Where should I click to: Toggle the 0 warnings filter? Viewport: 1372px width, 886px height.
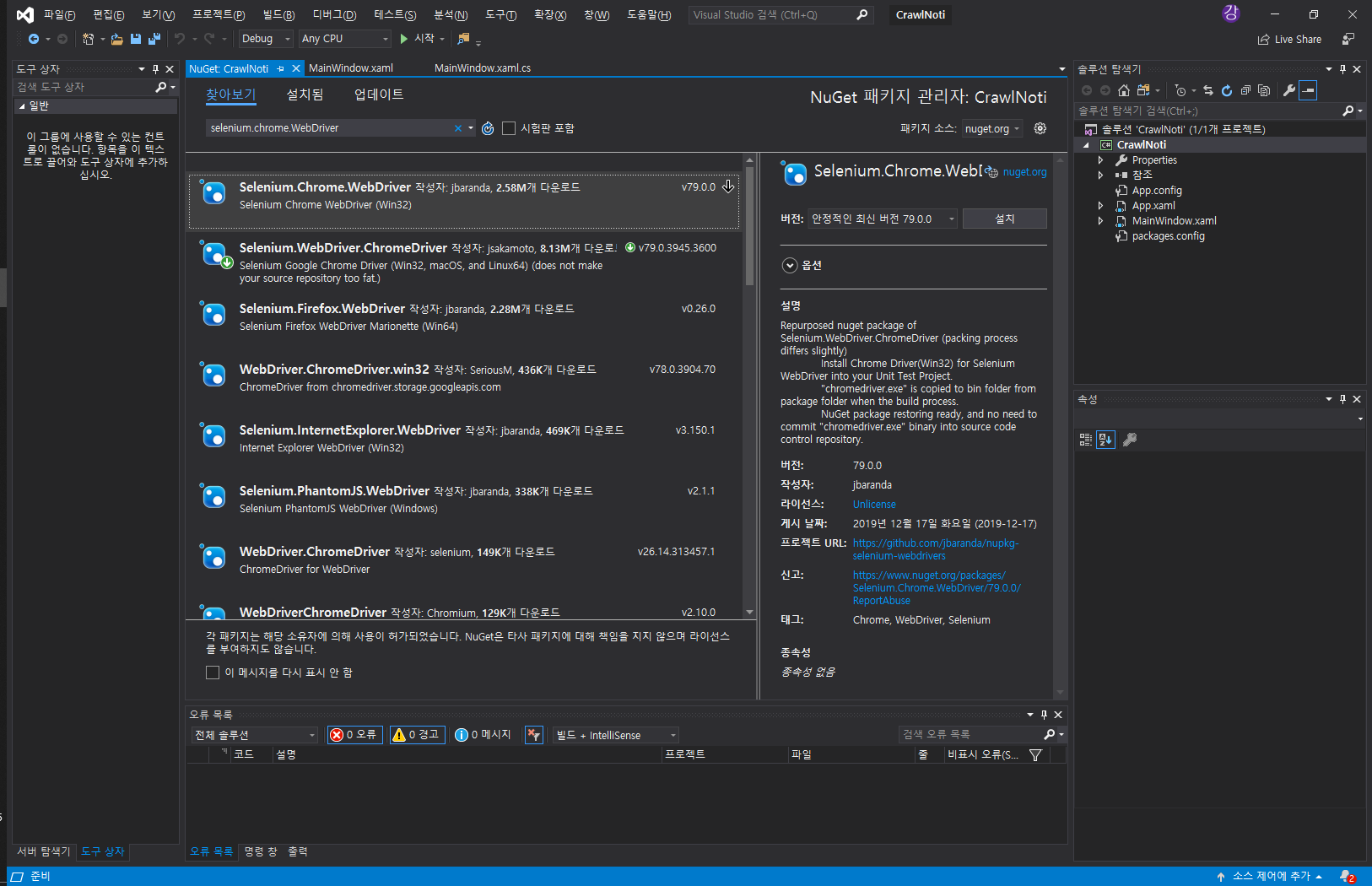point(418,735)
